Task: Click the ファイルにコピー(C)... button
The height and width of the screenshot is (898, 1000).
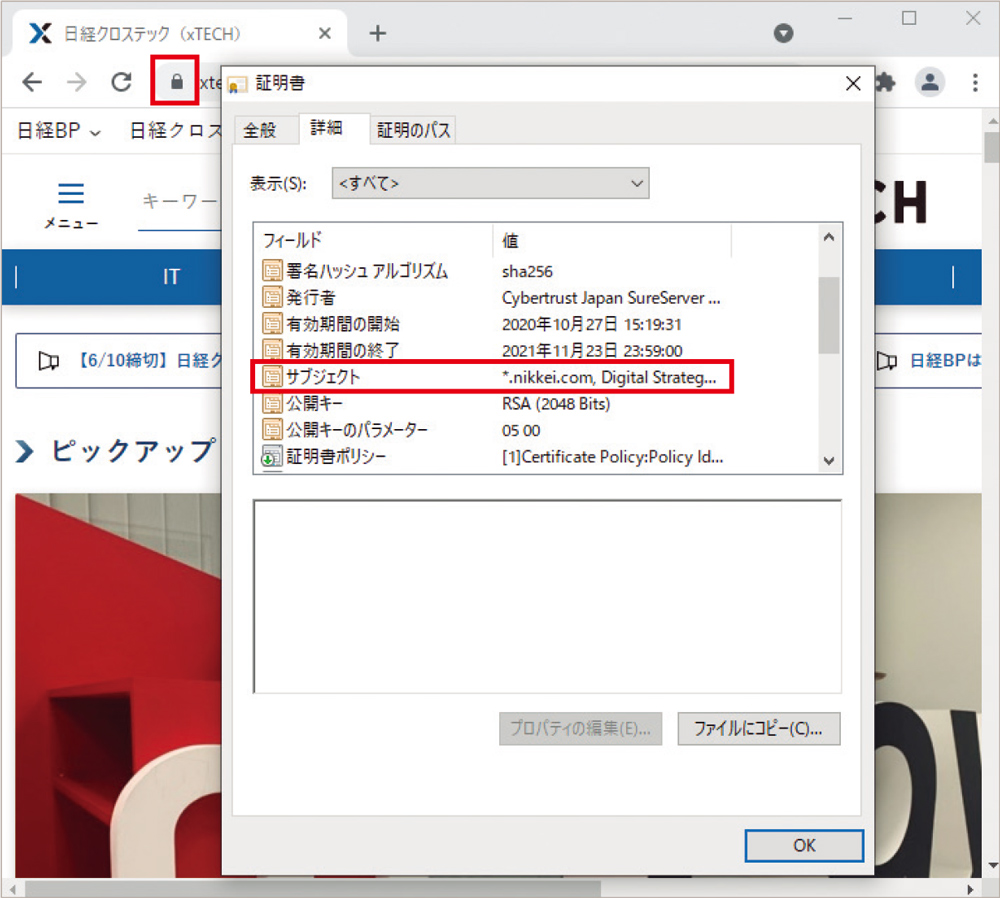Action: [758, 728]
